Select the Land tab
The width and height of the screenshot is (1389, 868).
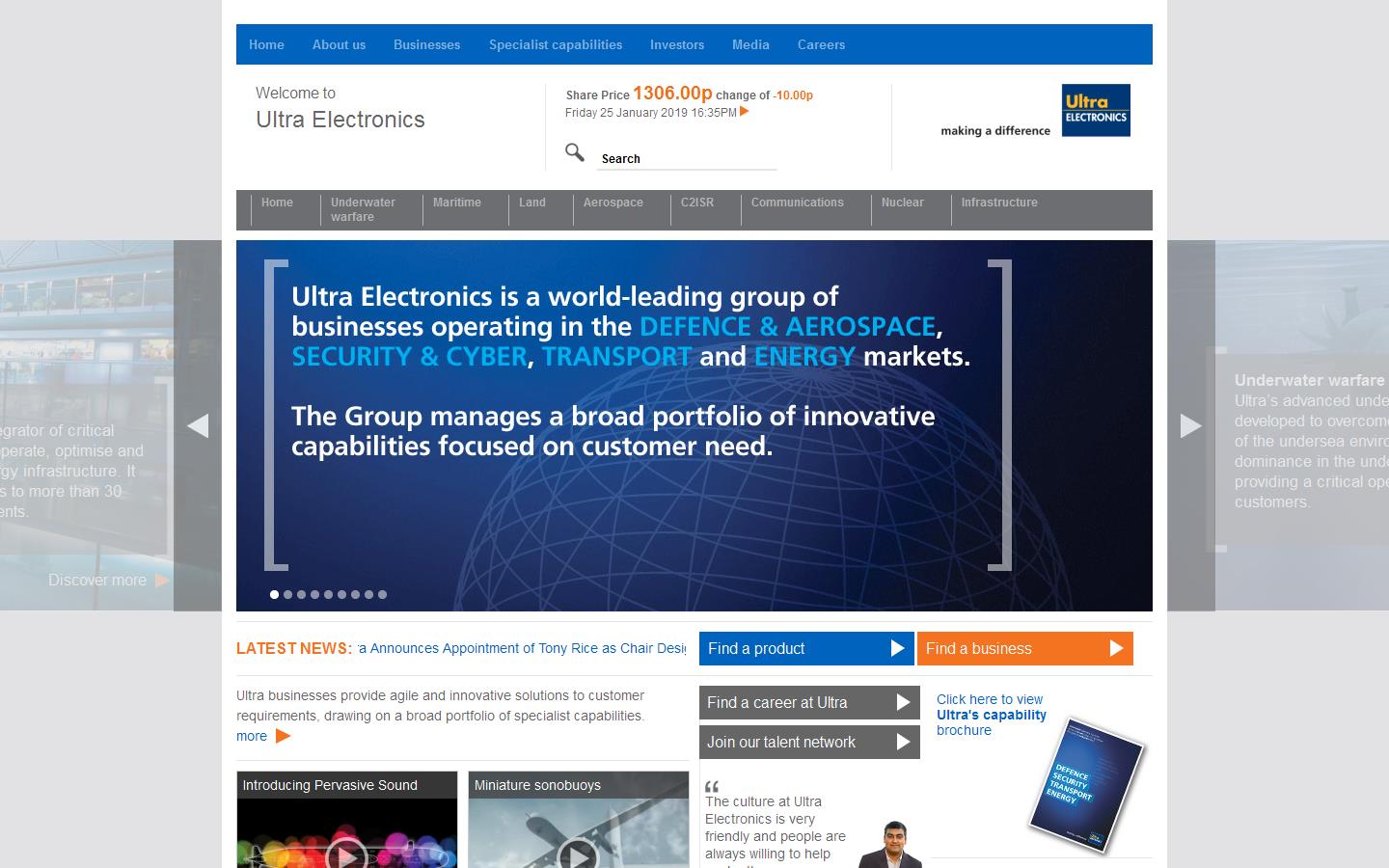click(532, 203)
